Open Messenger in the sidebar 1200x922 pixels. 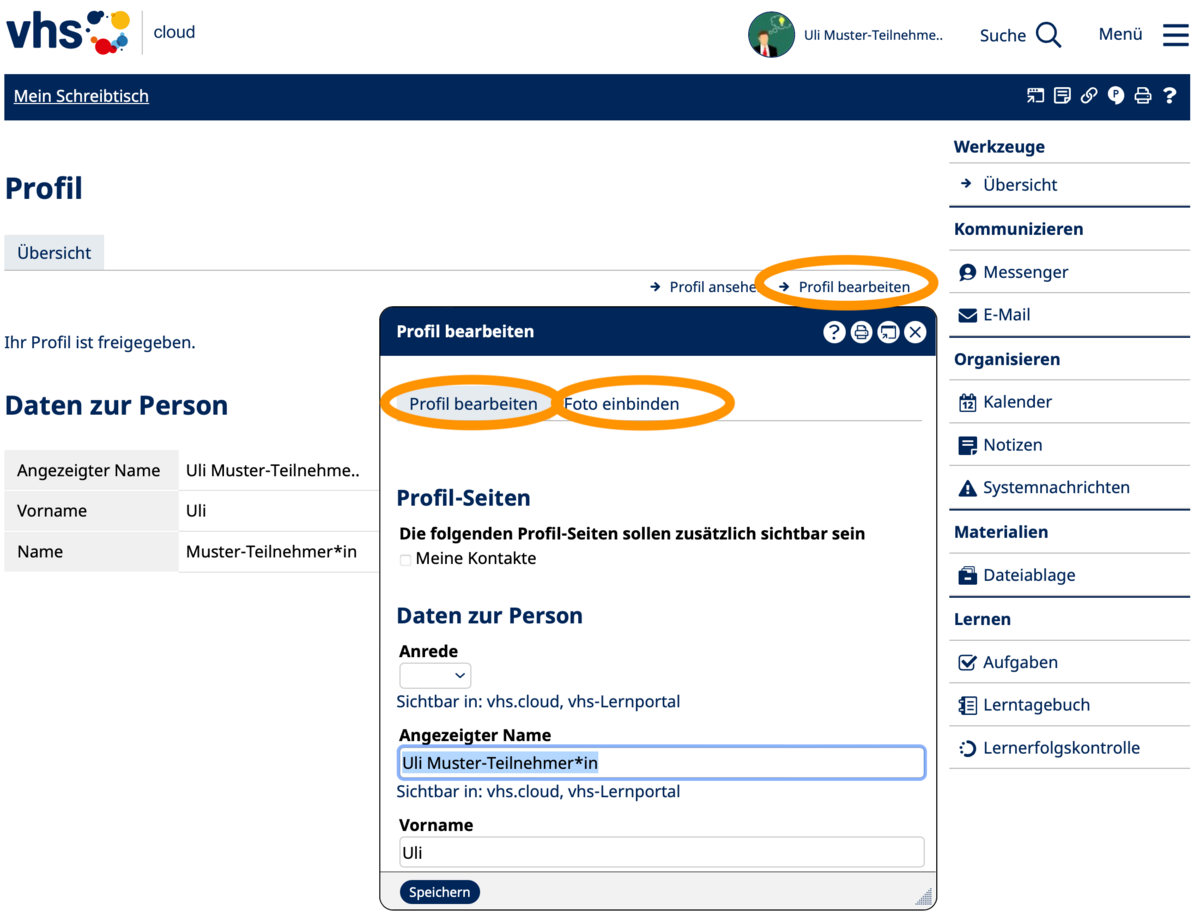[x=1025, y=272]
